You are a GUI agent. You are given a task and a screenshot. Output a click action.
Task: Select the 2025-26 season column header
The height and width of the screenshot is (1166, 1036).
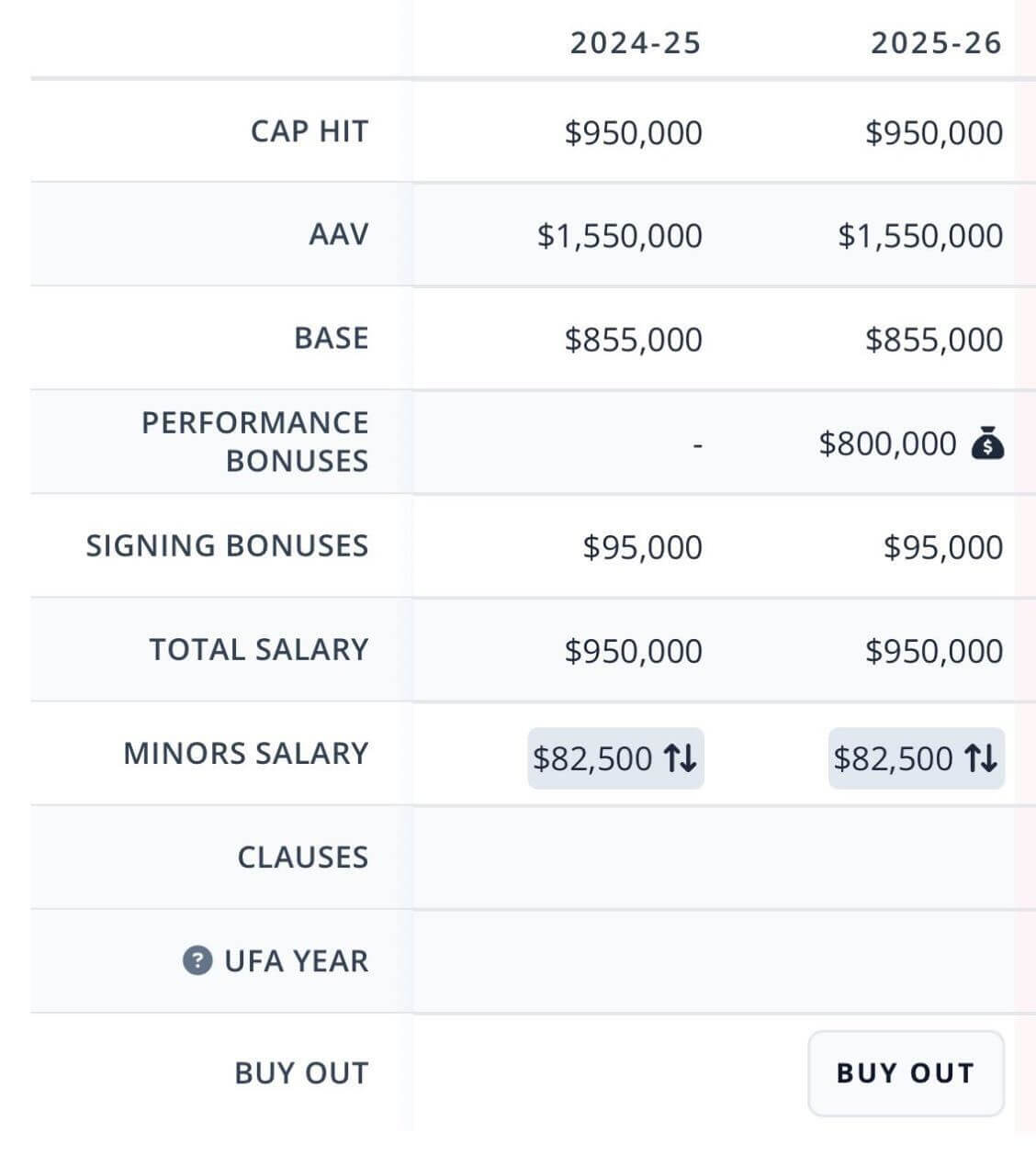tap(936, 43)
